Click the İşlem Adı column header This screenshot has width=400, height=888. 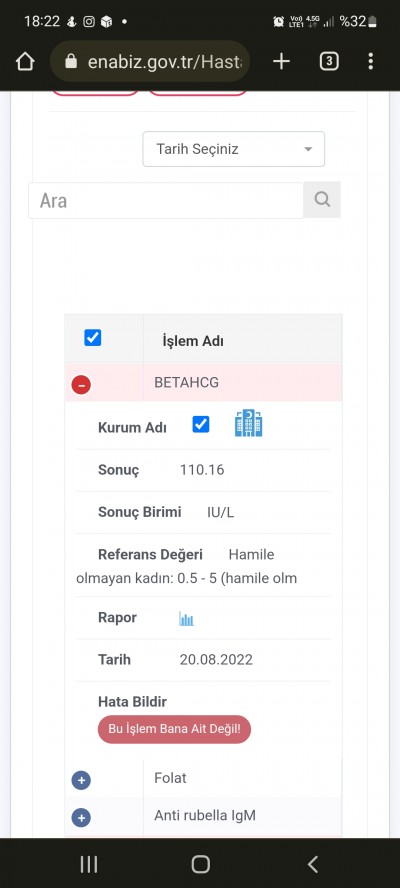pyautogui.click(x=193, y=341)
